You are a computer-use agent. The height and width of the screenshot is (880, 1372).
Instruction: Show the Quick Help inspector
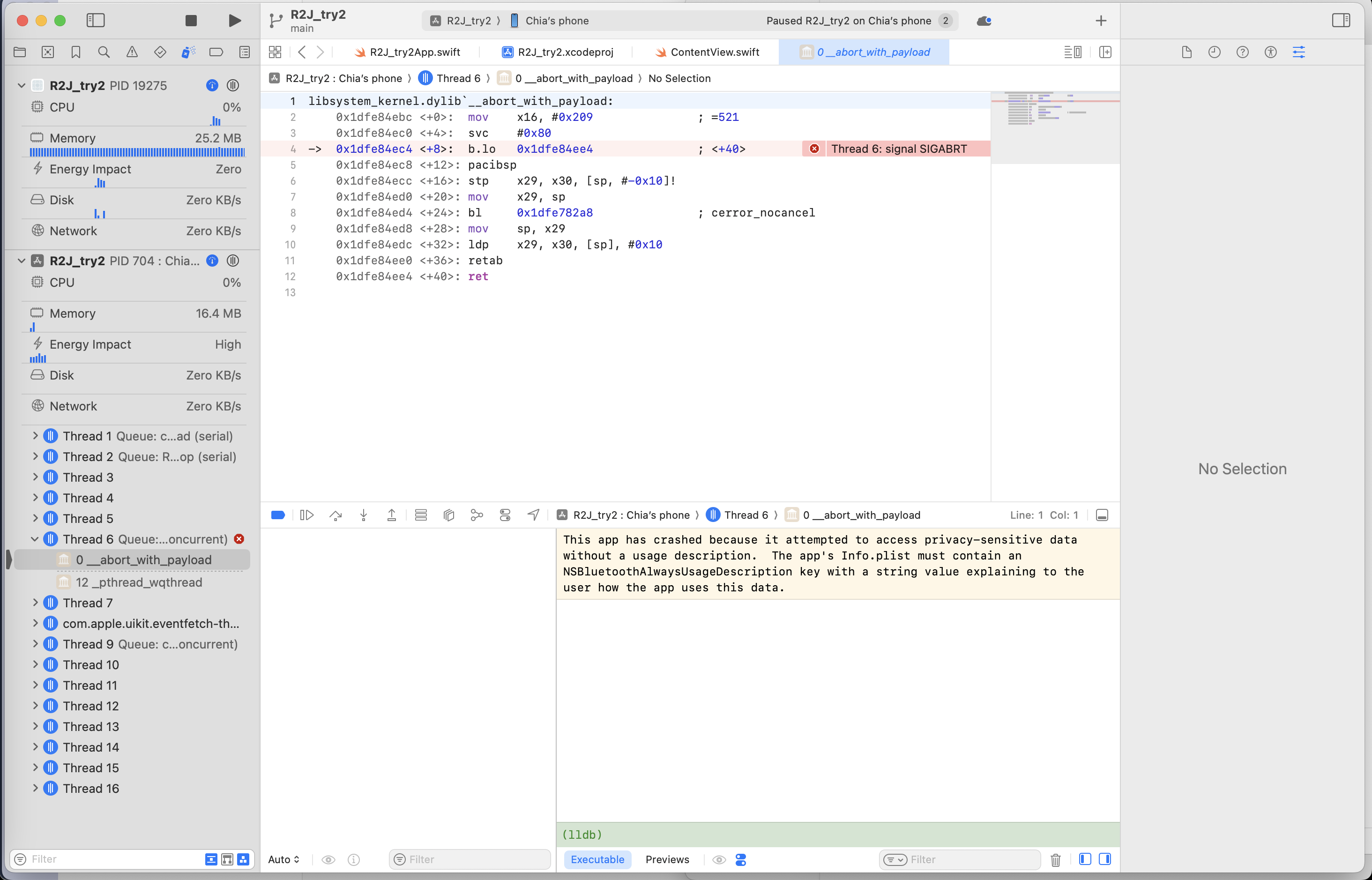[1242, 52]
